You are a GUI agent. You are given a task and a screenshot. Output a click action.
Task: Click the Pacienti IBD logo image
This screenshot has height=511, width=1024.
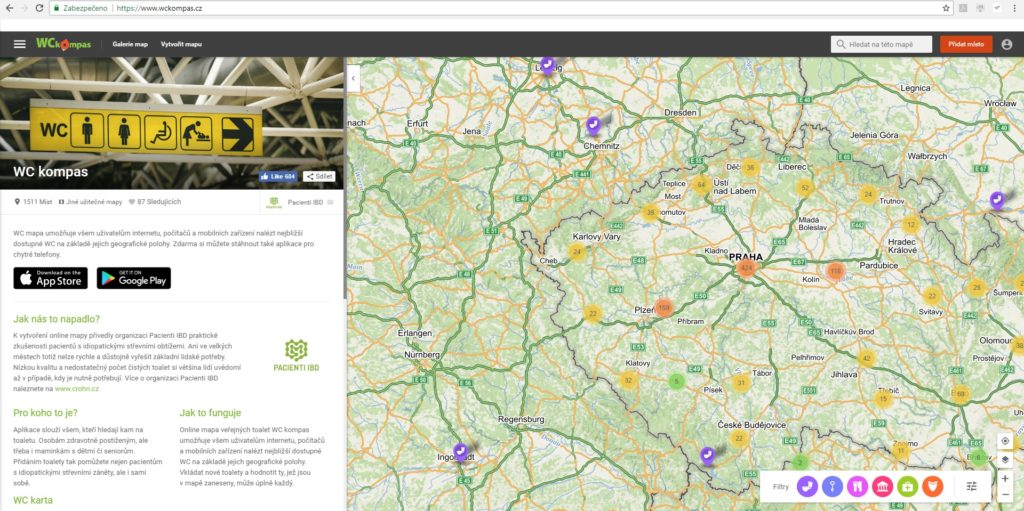coord(296,356)
